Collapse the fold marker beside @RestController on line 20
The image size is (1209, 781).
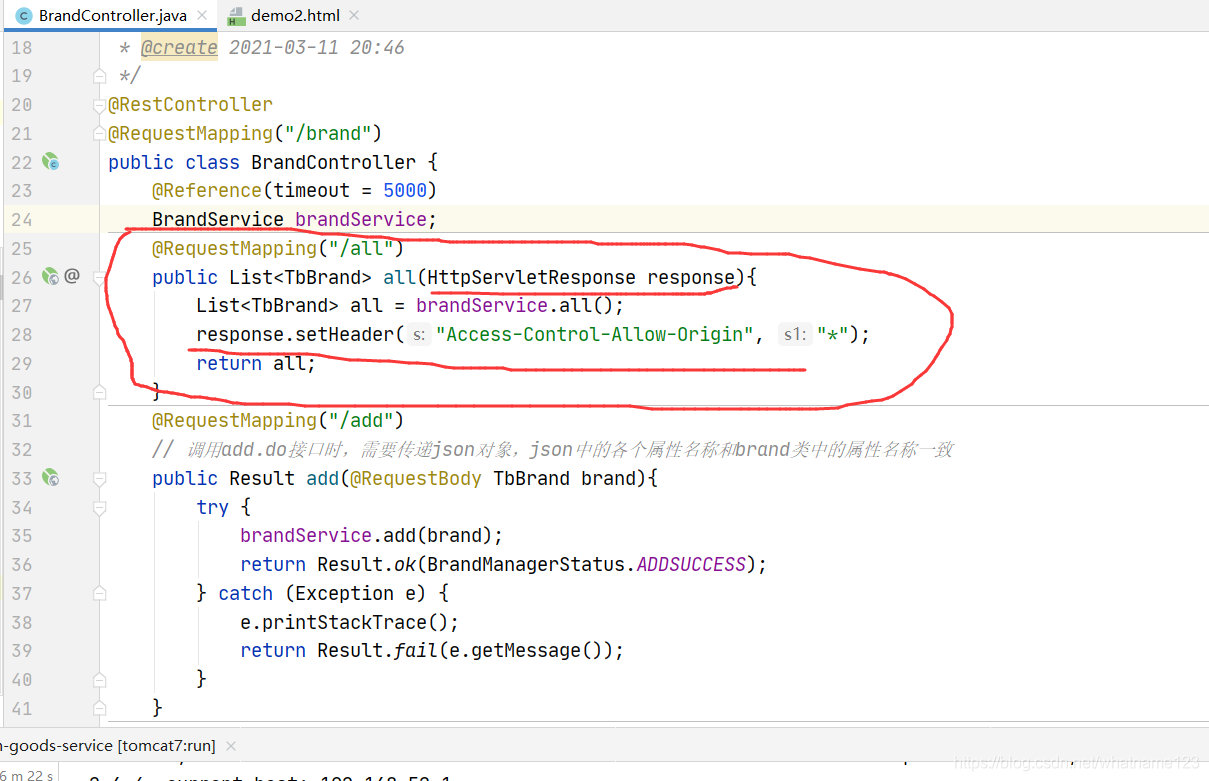click(99, 104)
